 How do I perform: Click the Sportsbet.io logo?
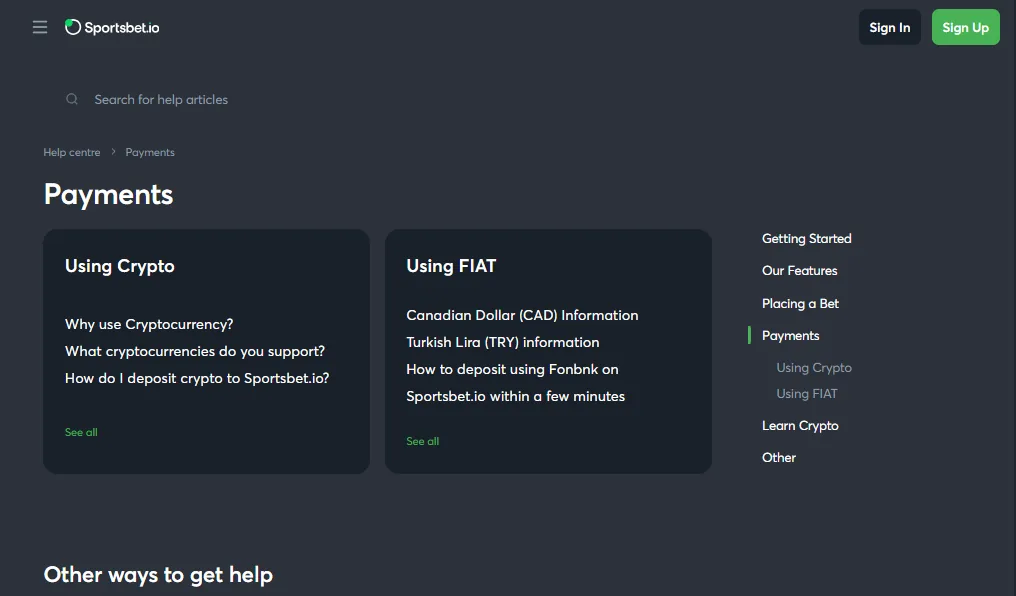pyautogui.click(x=112, y=27)
